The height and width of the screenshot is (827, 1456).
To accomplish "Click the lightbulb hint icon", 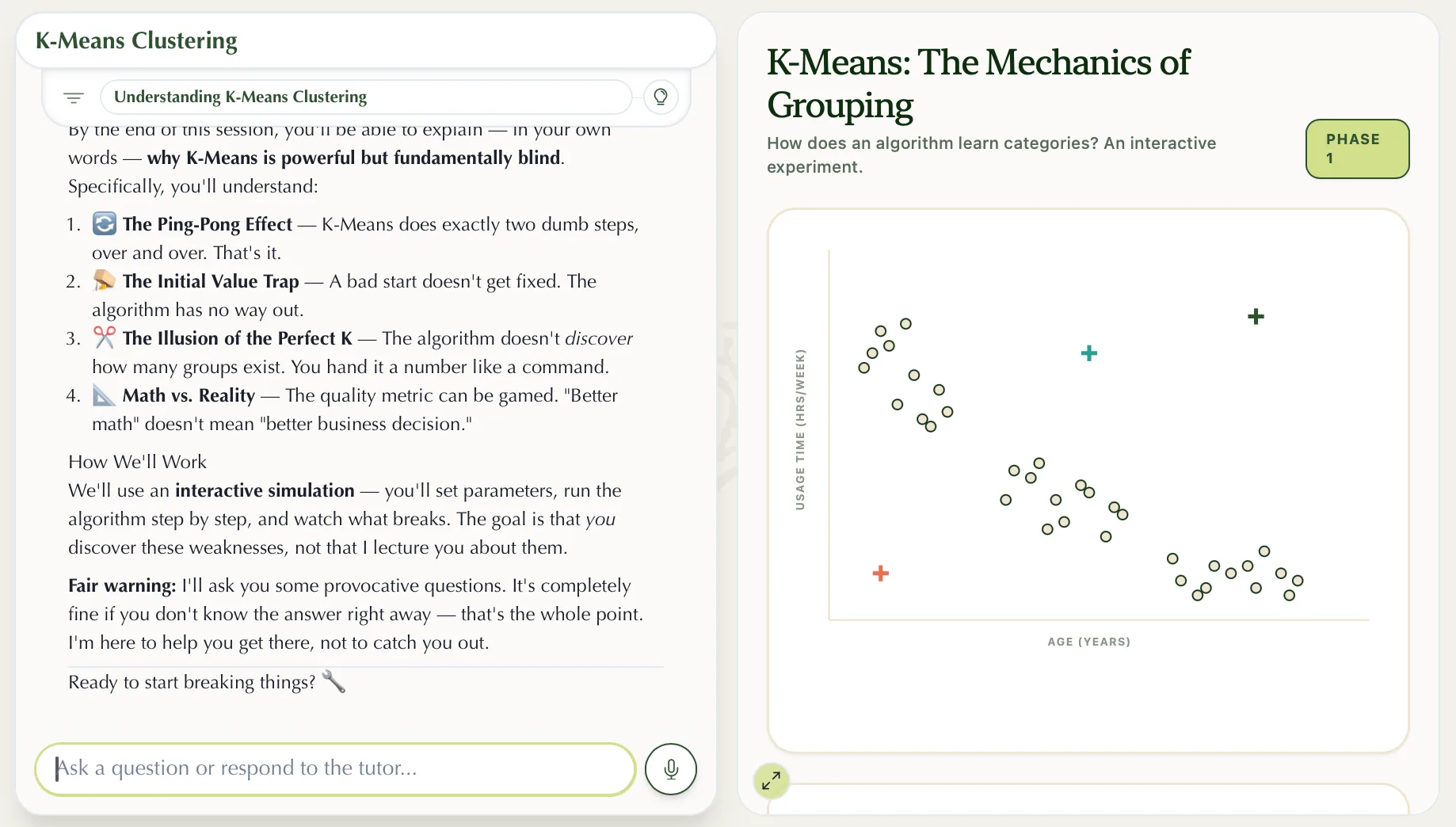I will [x=661, y=97].
